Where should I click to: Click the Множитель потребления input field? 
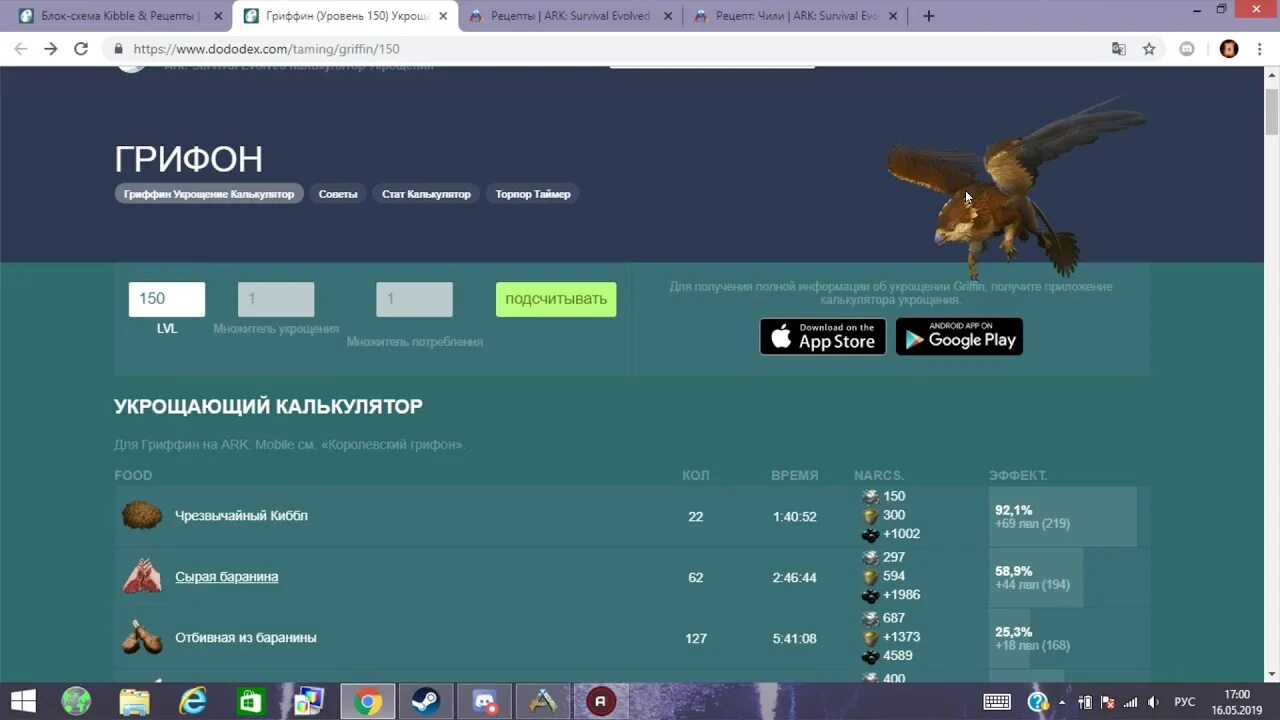[x=414, y=299]
